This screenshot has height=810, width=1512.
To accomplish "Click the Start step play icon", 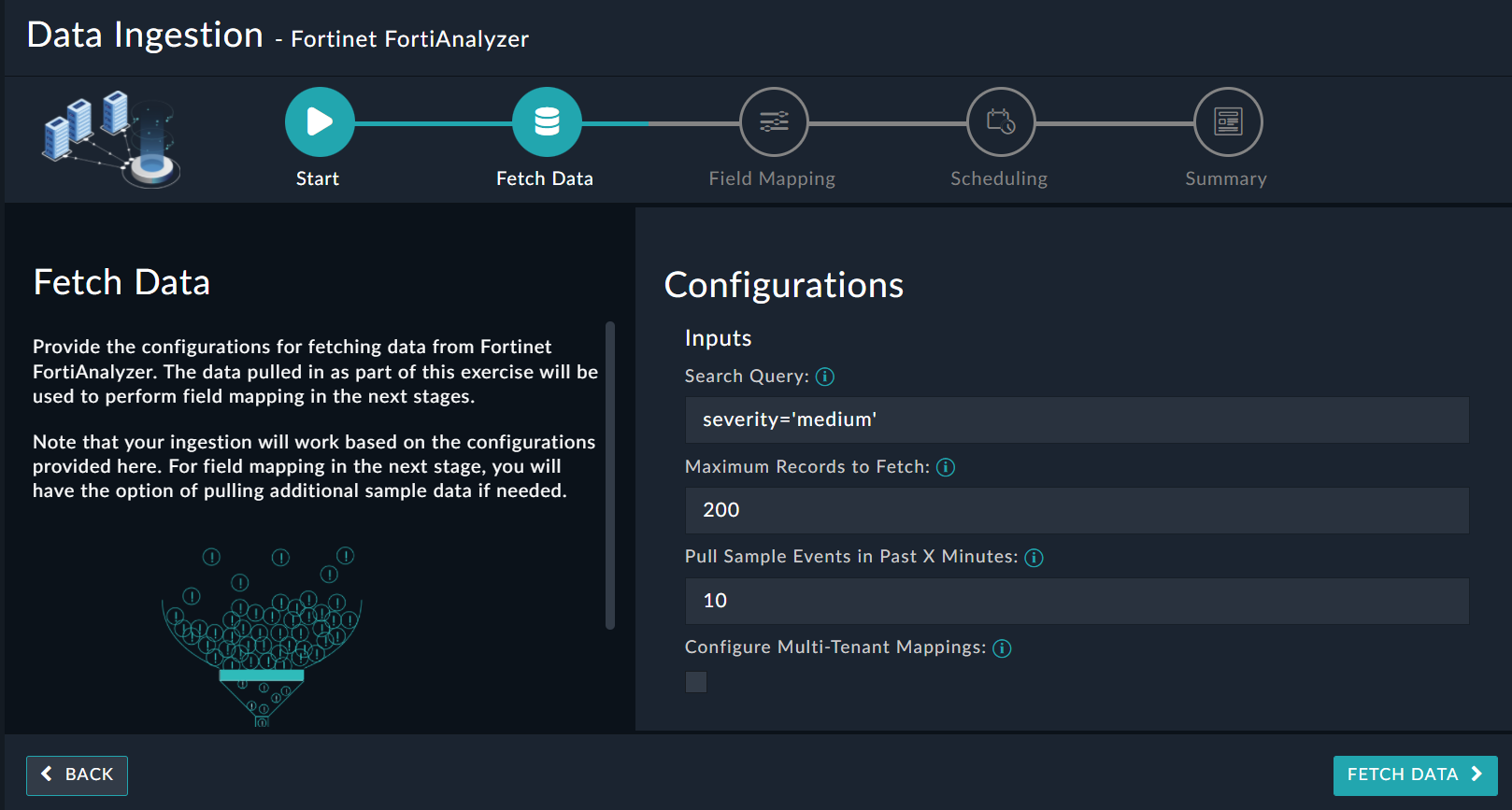I will pyautogui.click(x=320, y=122).
